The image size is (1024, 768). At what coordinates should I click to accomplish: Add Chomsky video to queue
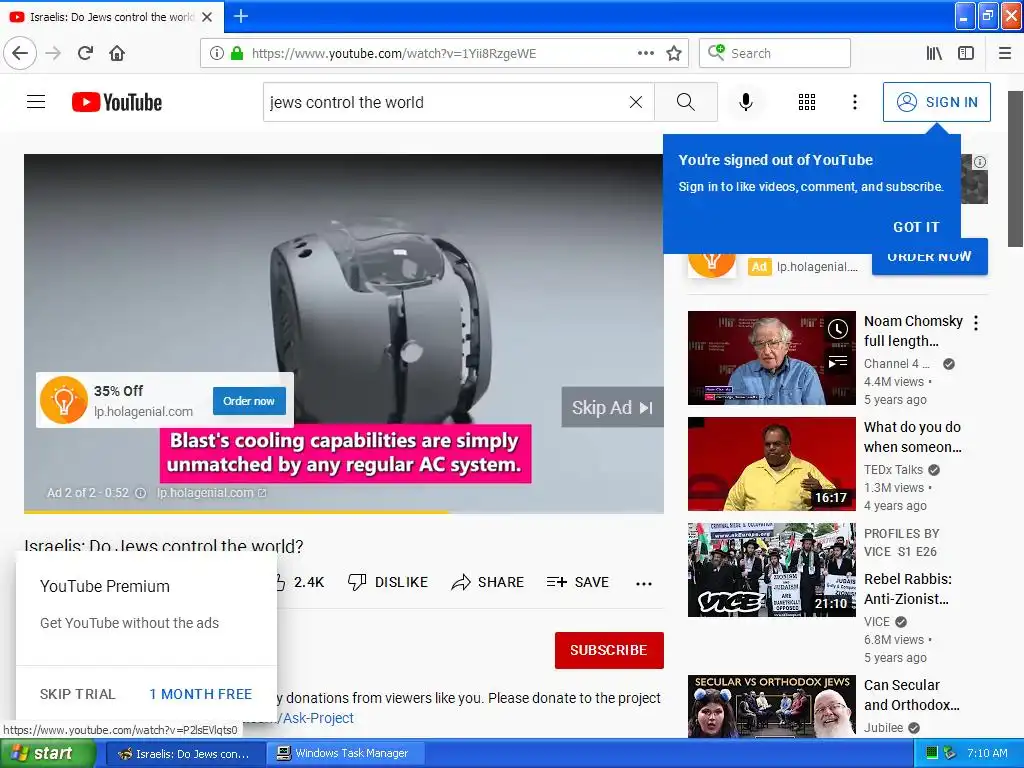tap(838, 361)
